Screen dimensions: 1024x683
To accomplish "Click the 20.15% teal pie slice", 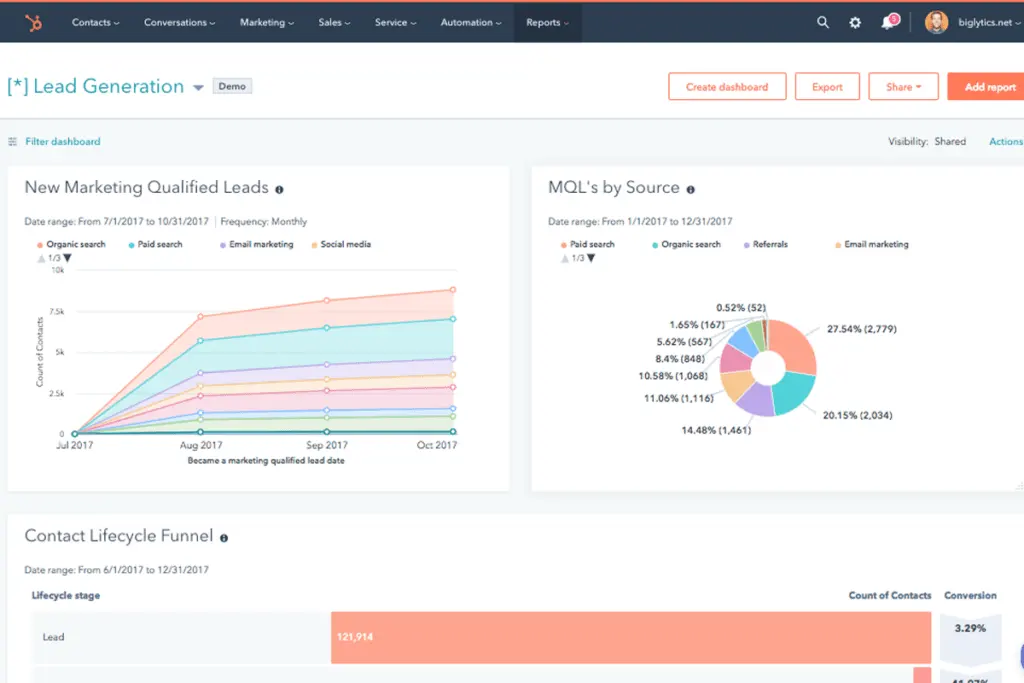I will 793,392.
